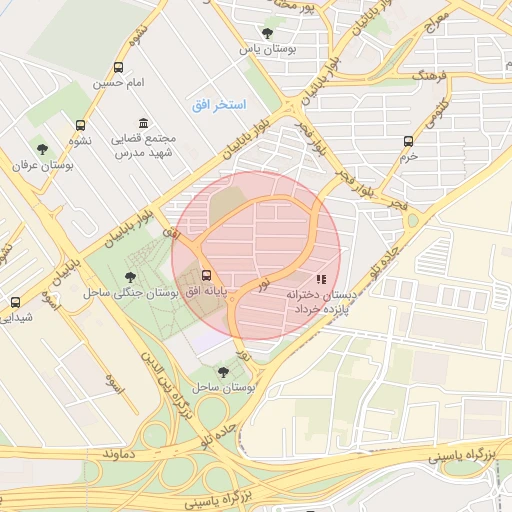
Task: Click the red highlighted circle area center
Action: (256, 255)
